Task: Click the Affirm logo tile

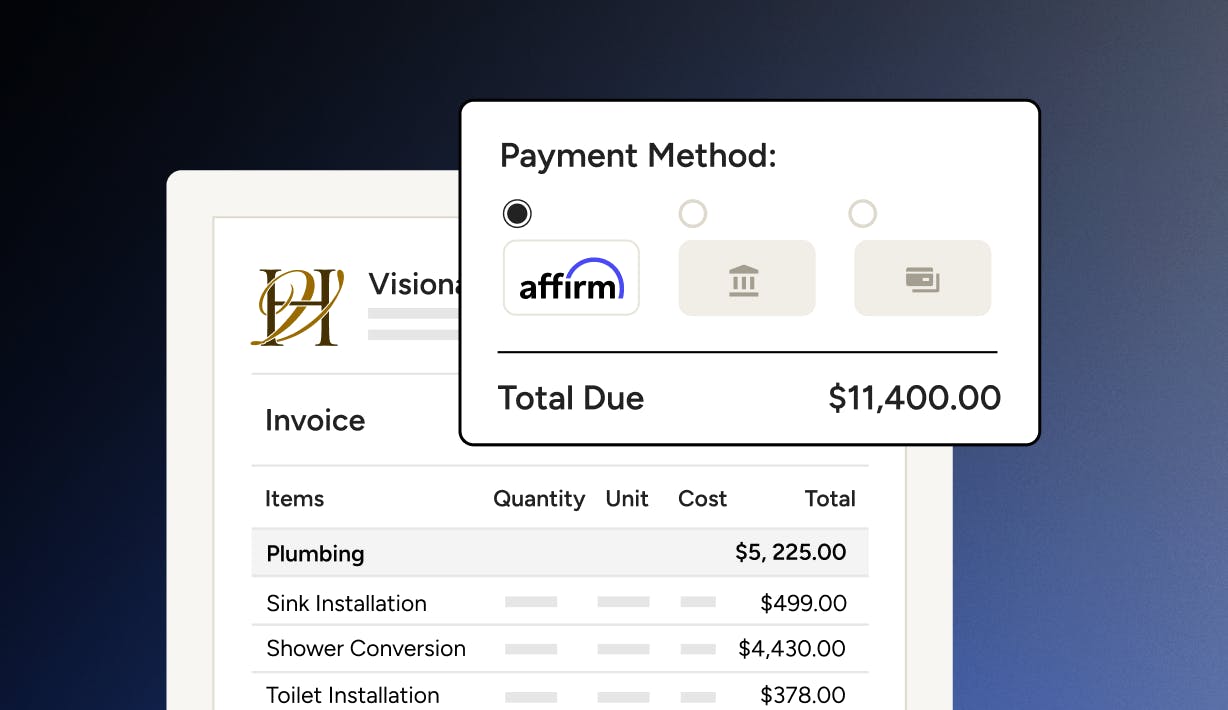Action: coord(571,278)
